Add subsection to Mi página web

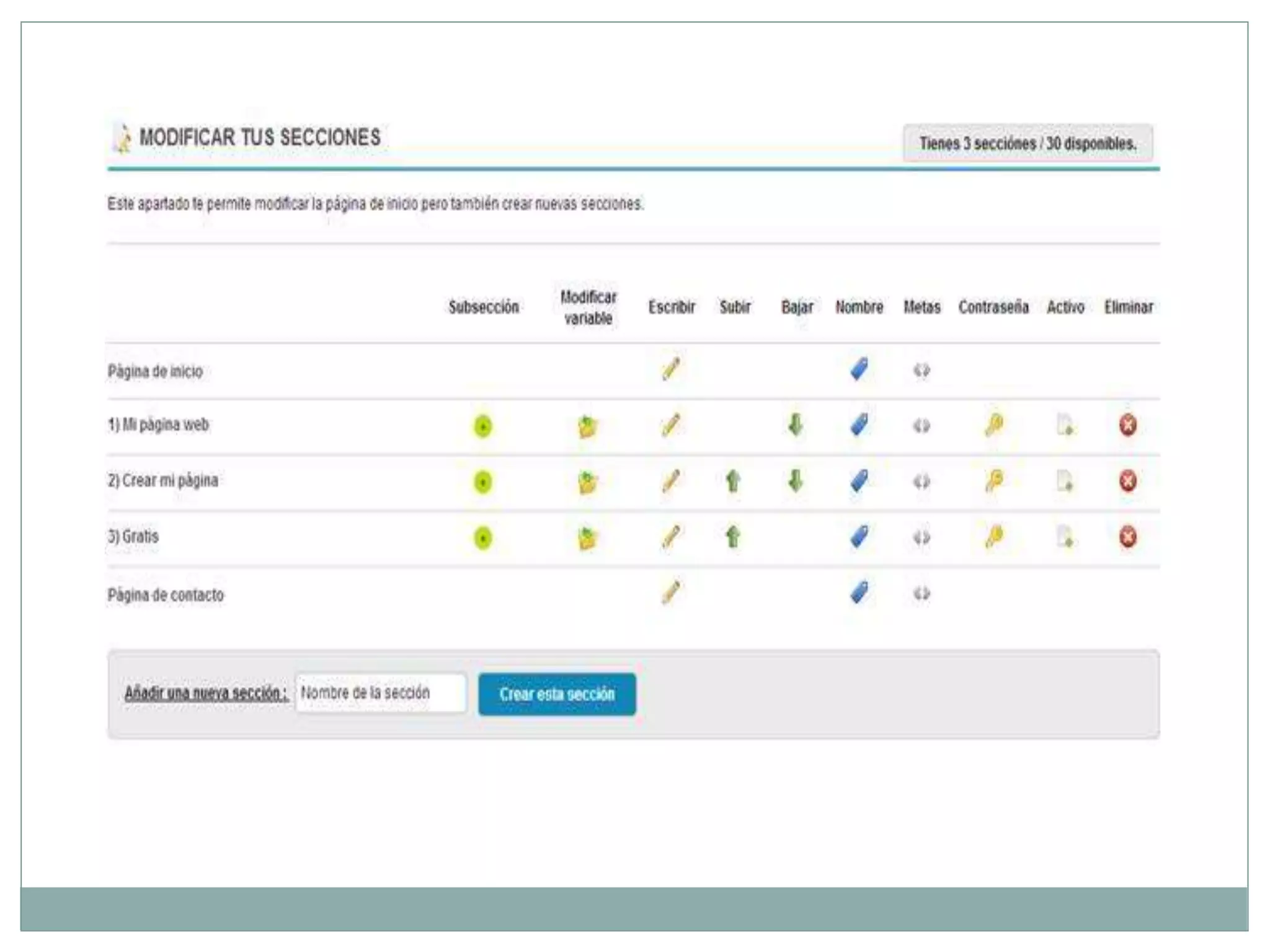coord(483,426)
